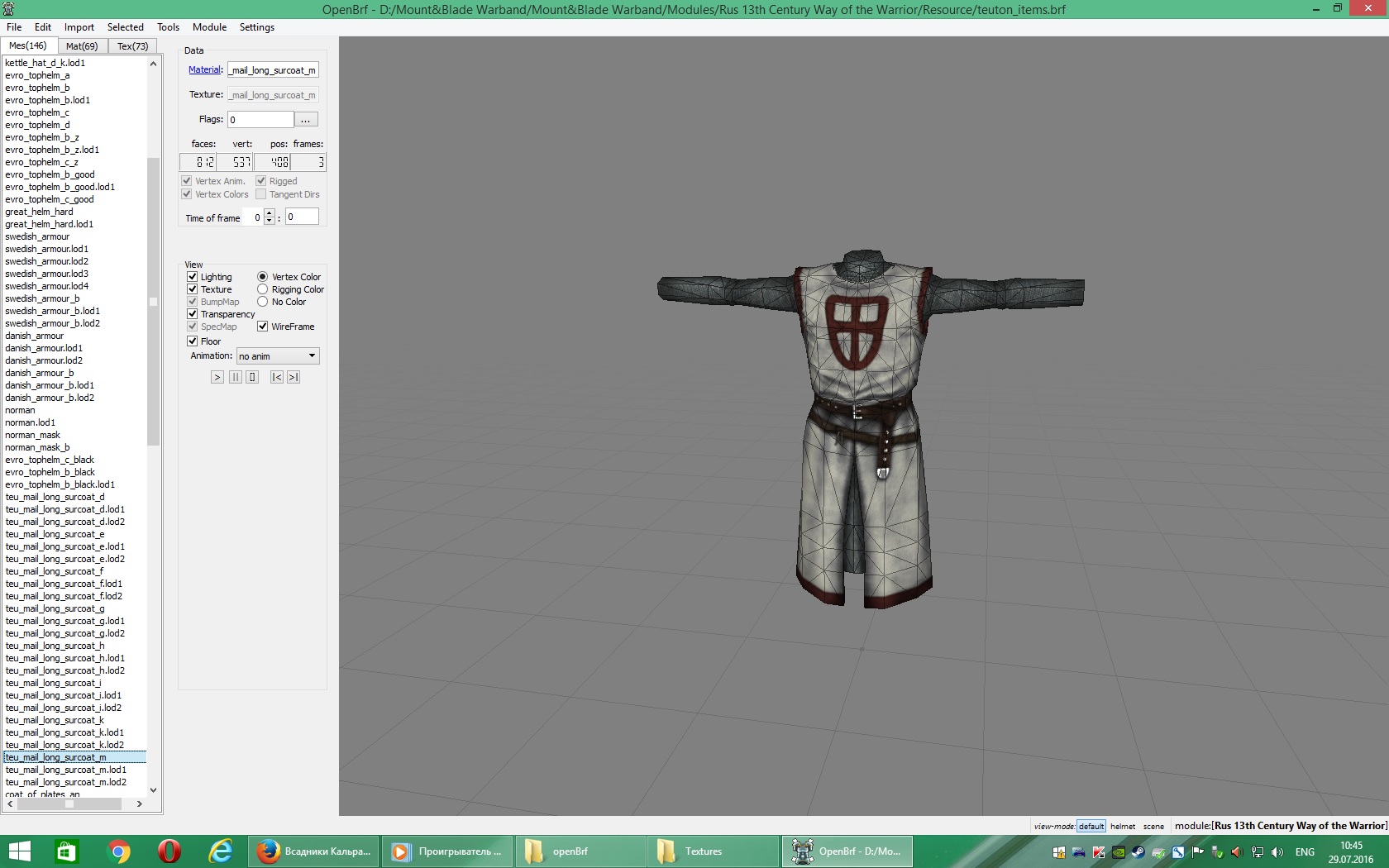Click the Material name input field
This screenshot has width=1389, height=868.
pos(273,70)
